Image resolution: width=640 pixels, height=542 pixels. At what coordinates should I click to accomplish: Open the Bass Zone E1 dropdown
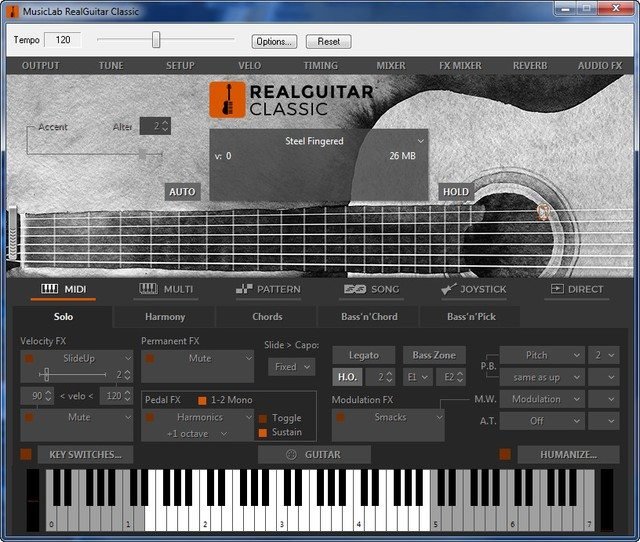tap(418, 377)
